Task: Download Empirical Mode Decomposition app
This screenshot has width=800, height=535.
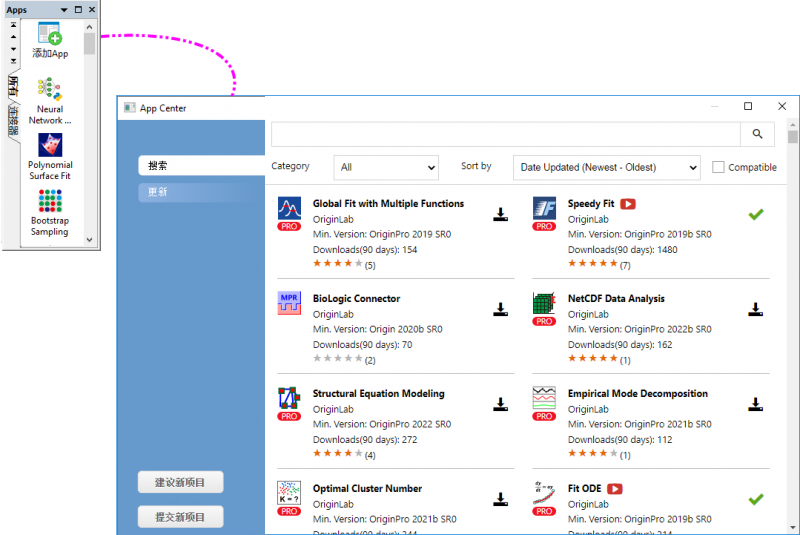Action: (756, 404)
